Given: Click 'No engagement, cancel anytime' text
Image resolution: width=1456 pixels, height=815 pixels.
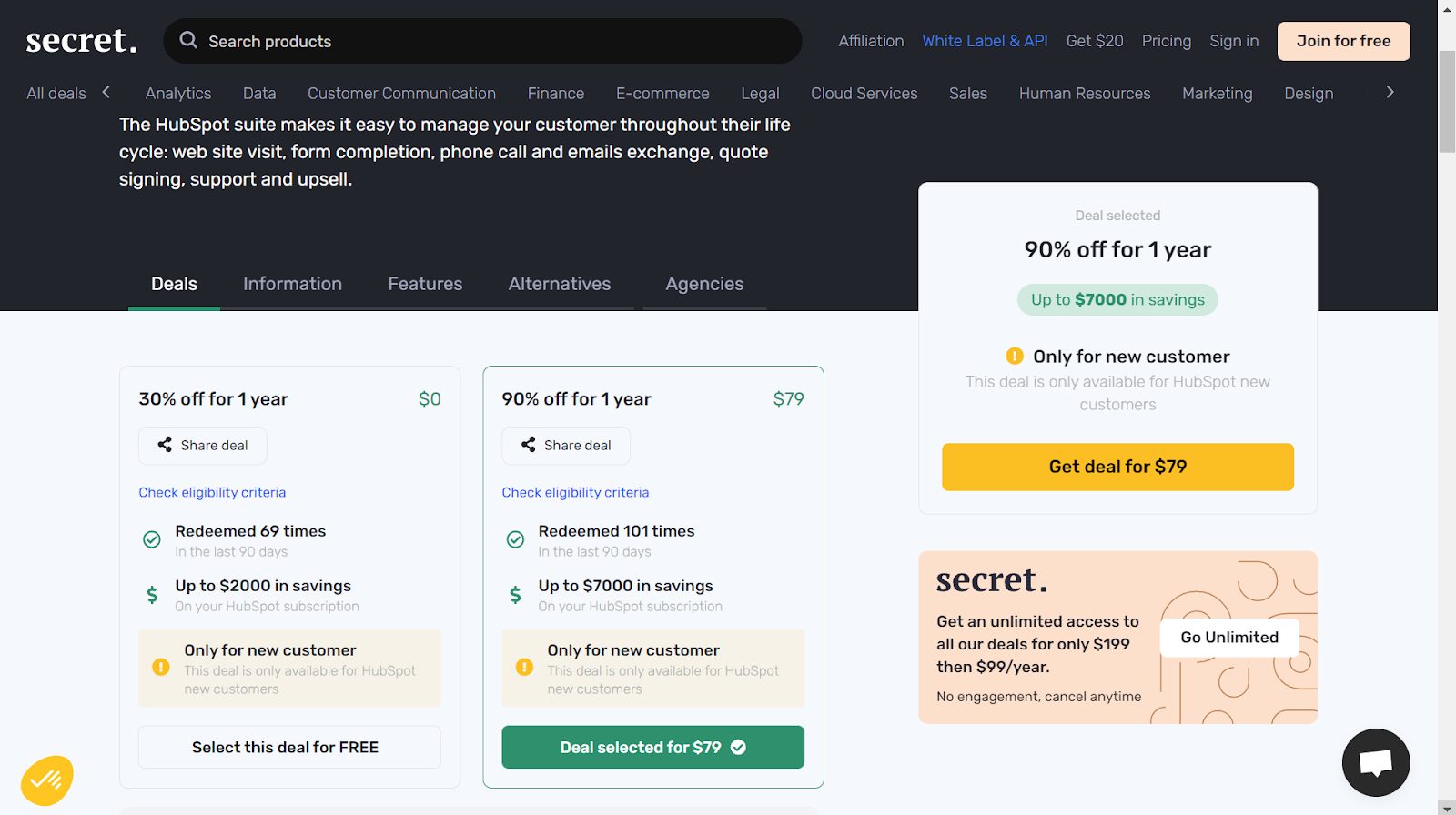Looking at the screenshot, I should pos(1038,696).
